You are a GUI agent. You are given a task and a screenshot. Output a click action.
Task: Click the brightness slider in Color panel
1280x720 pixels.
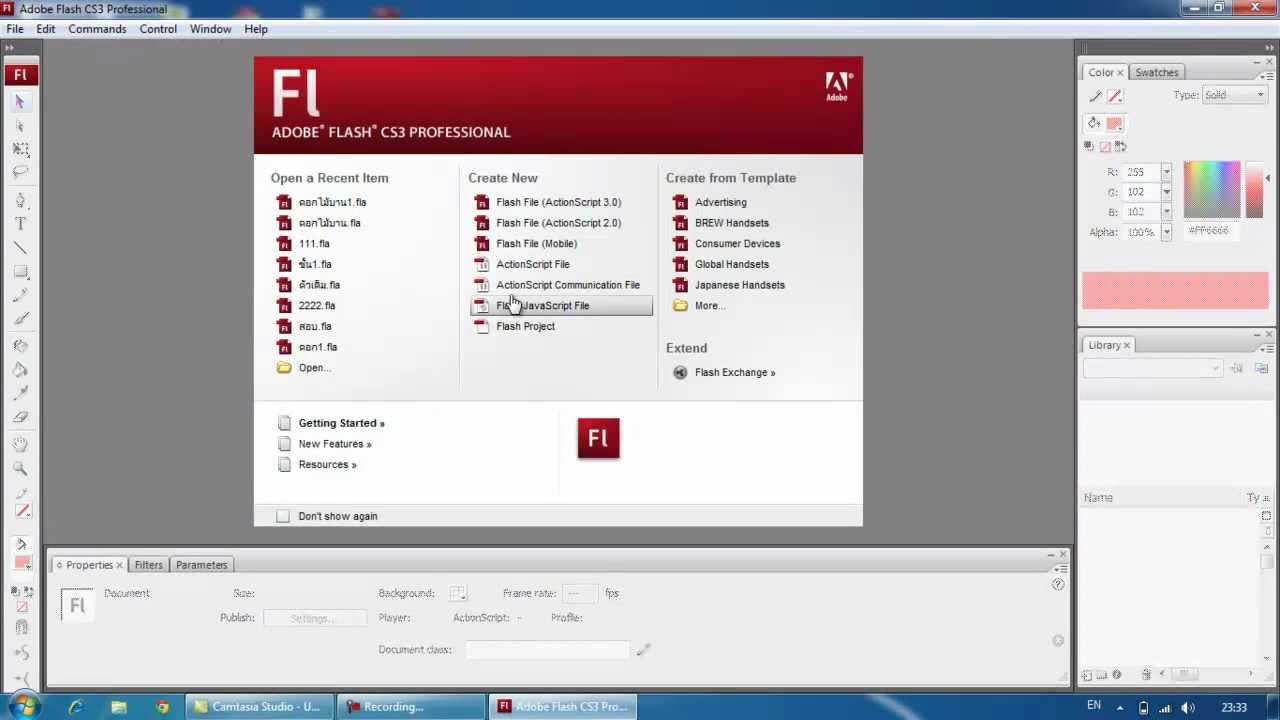click(1255, 189)
